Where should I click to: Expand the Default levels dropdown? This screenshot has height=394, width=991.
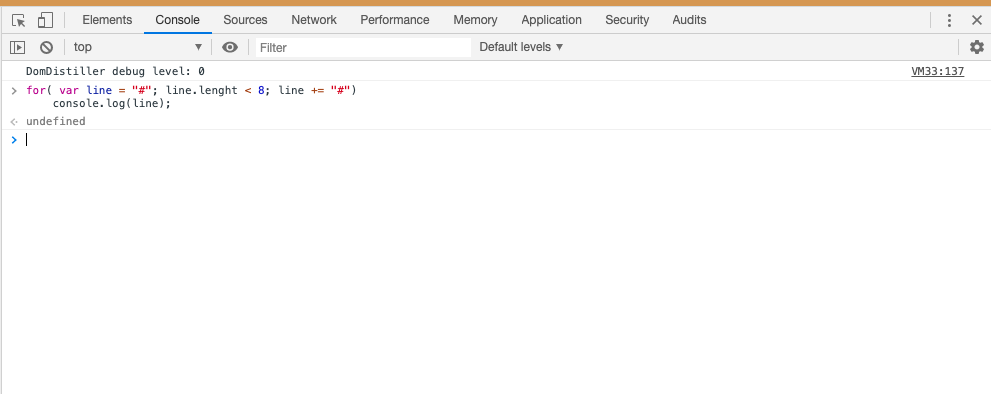521,47
